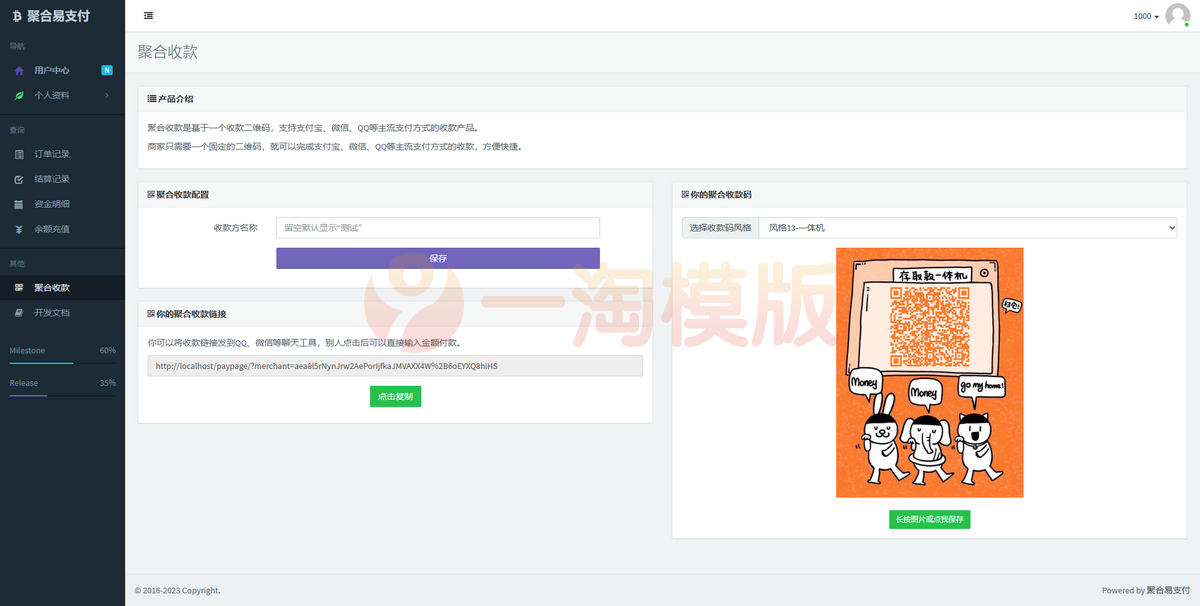Open 开发文档 in the sidebar
Screen dimensions: 1200x606
pos(62,313)
